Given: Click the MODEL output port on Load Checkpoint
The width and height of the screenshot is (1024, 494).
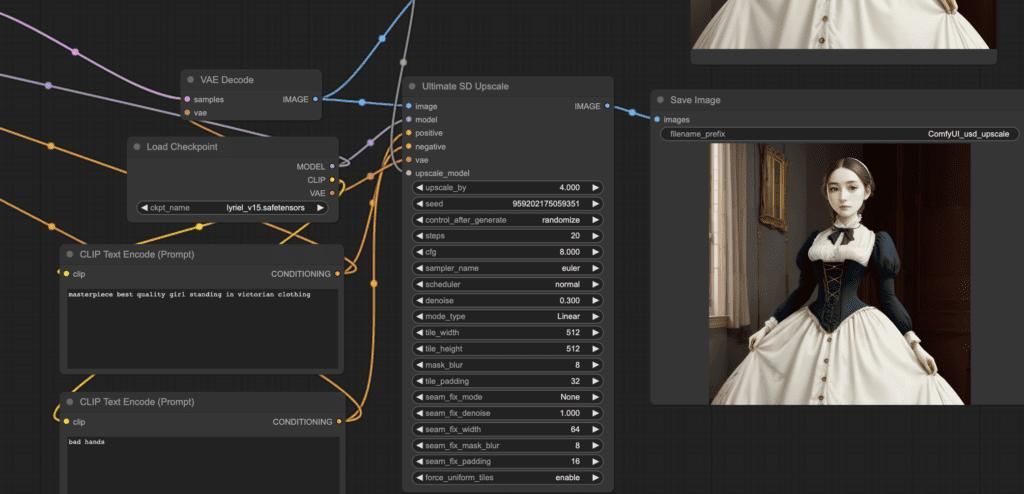Looking at the screenshot, I should point(333,167).
